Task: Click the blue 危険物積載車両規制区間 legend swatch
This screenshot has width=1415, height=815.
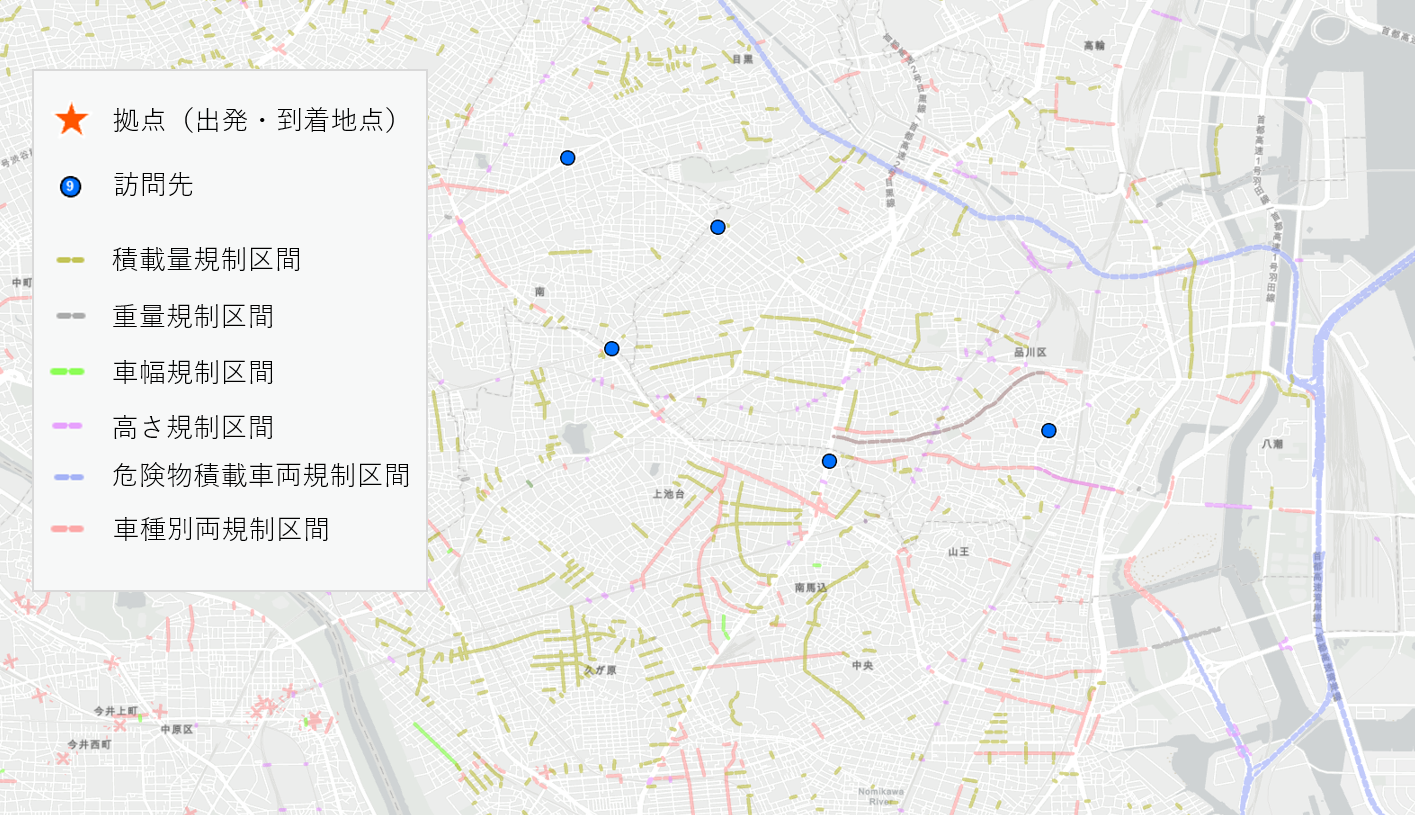Action: [x=70, y=476]
